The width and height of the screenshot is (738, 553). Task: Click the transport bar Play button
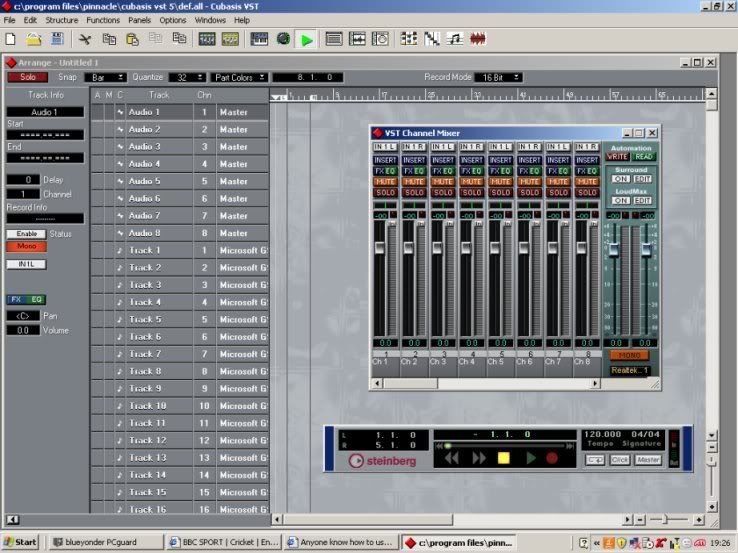click(x=531, y=458)
